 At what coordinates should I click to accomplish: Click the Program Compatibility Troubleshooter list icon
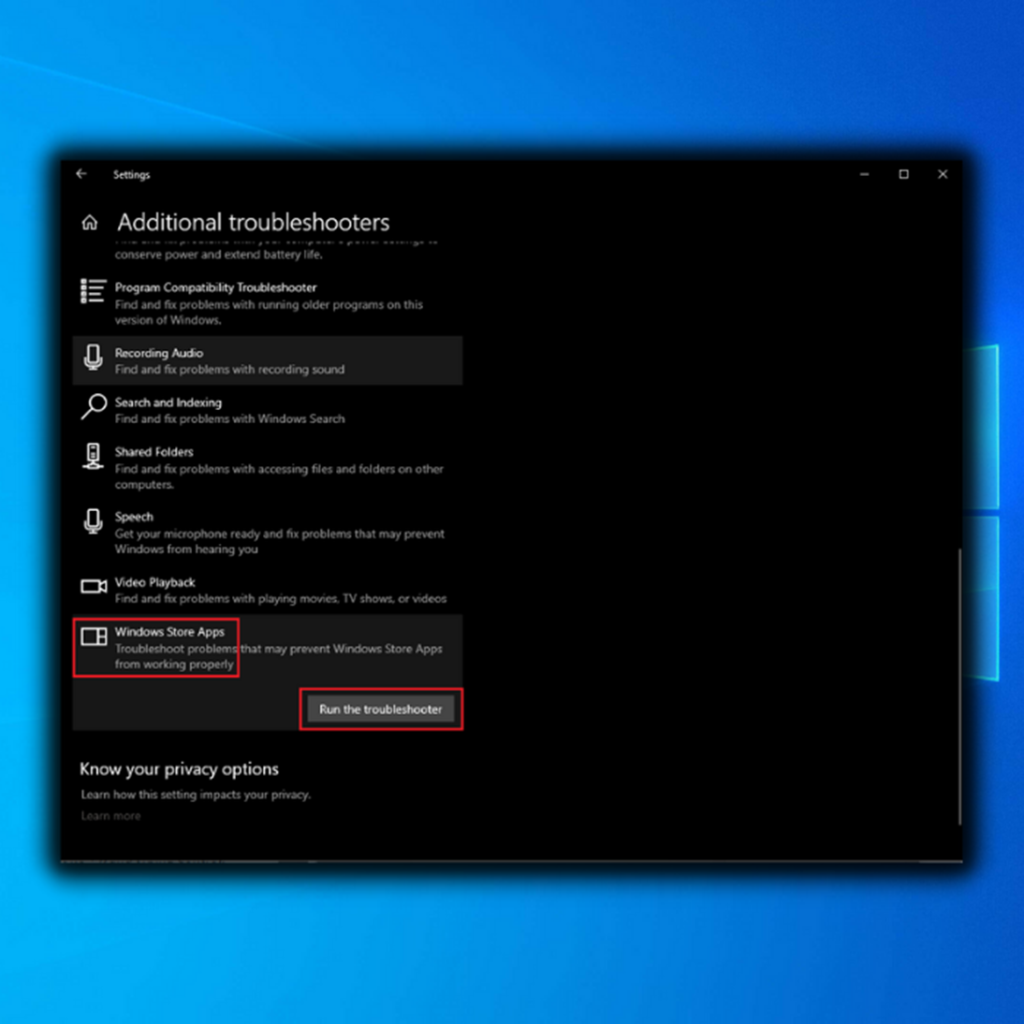[x=93, y=291]
